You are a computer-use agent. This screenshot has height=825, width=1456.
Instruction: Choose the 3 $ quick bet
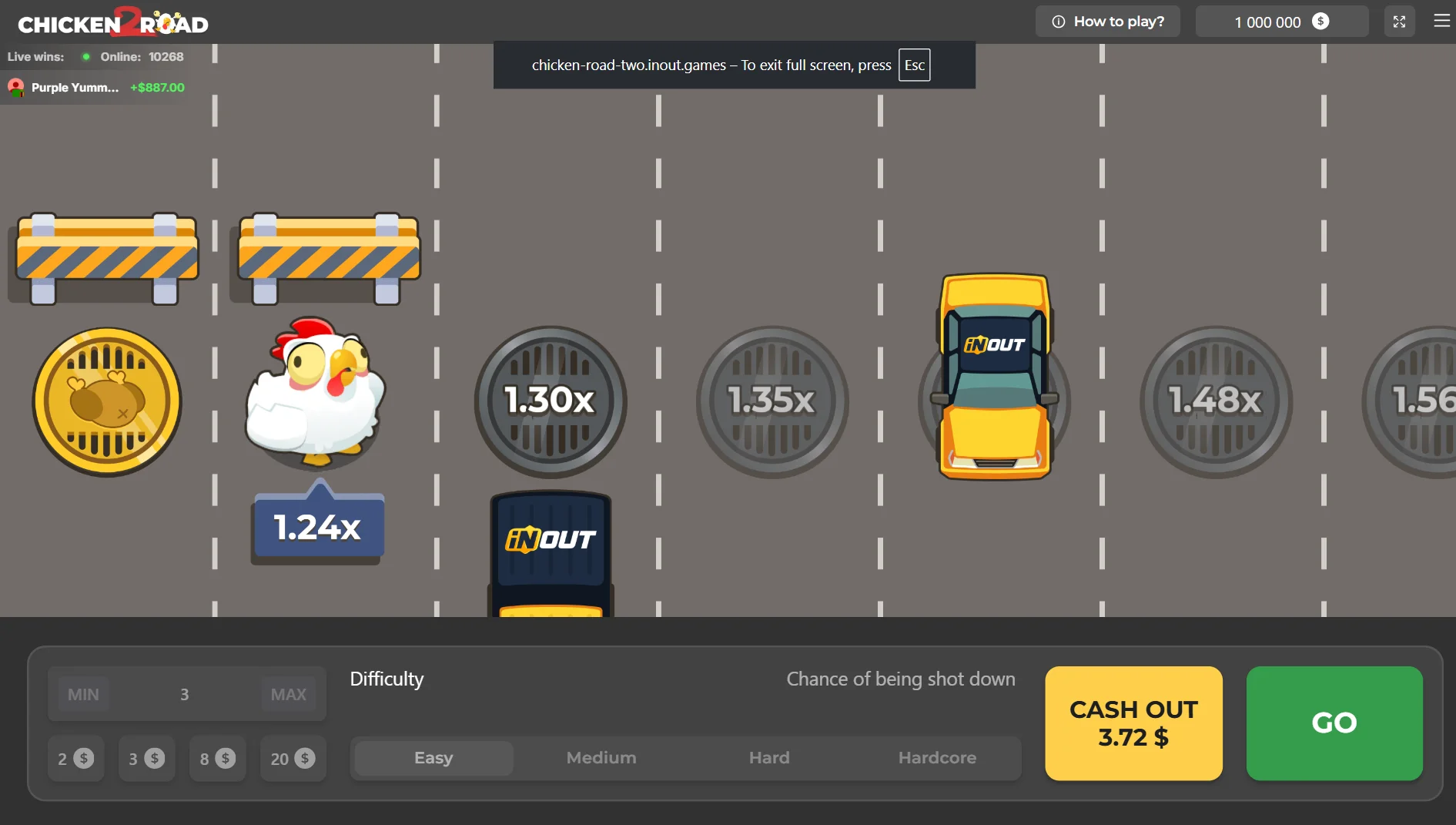click(x=146, y=759)
